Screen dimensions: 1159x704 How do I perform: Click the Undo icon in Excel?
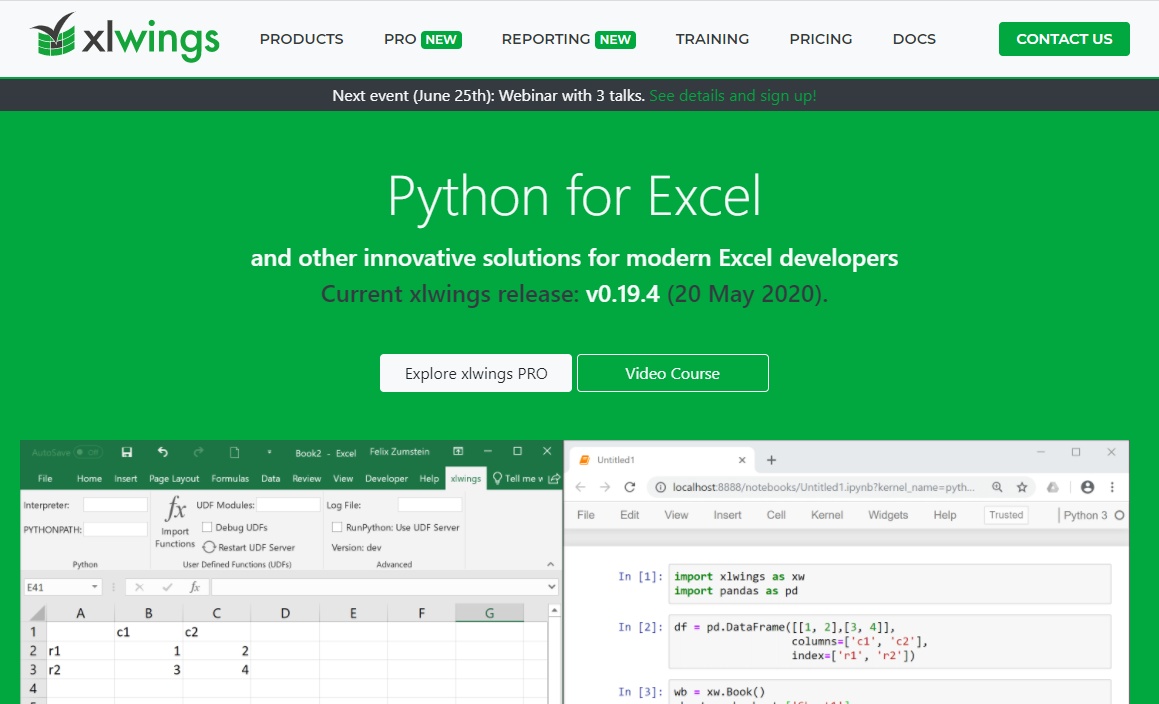pos(162,452)
